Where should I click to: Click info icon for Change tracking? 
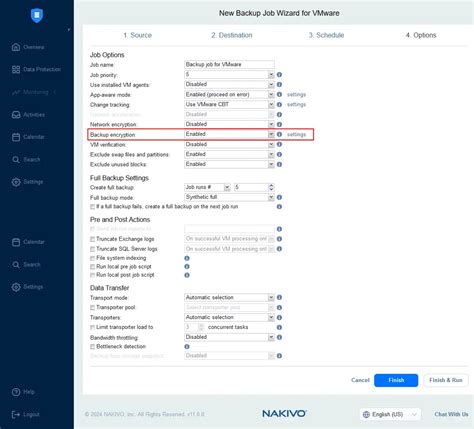point(279,105)
